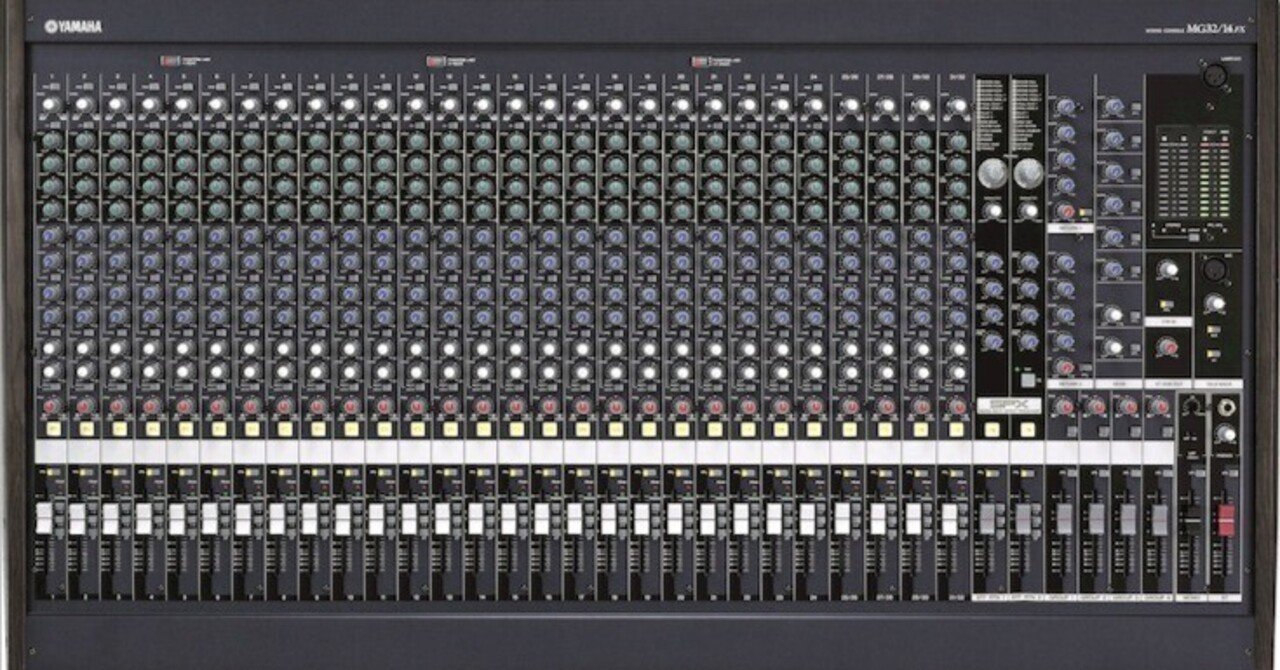
Task: Click the GROUP 1 red pan knob
Action: [1064, 406]
